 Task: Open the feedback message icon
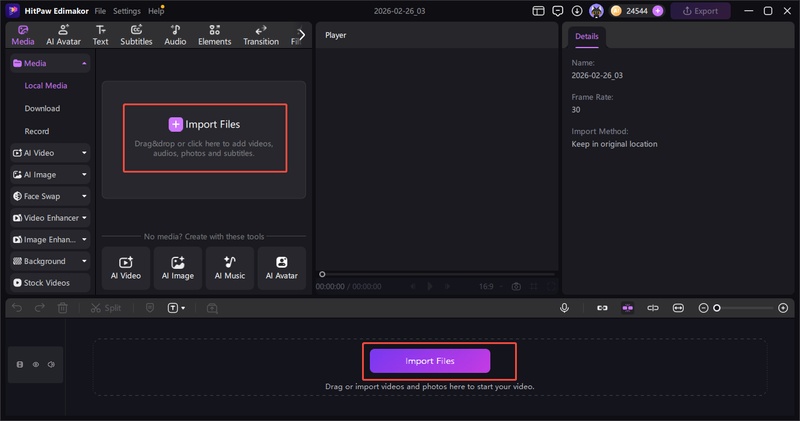[x=558, y=11]
